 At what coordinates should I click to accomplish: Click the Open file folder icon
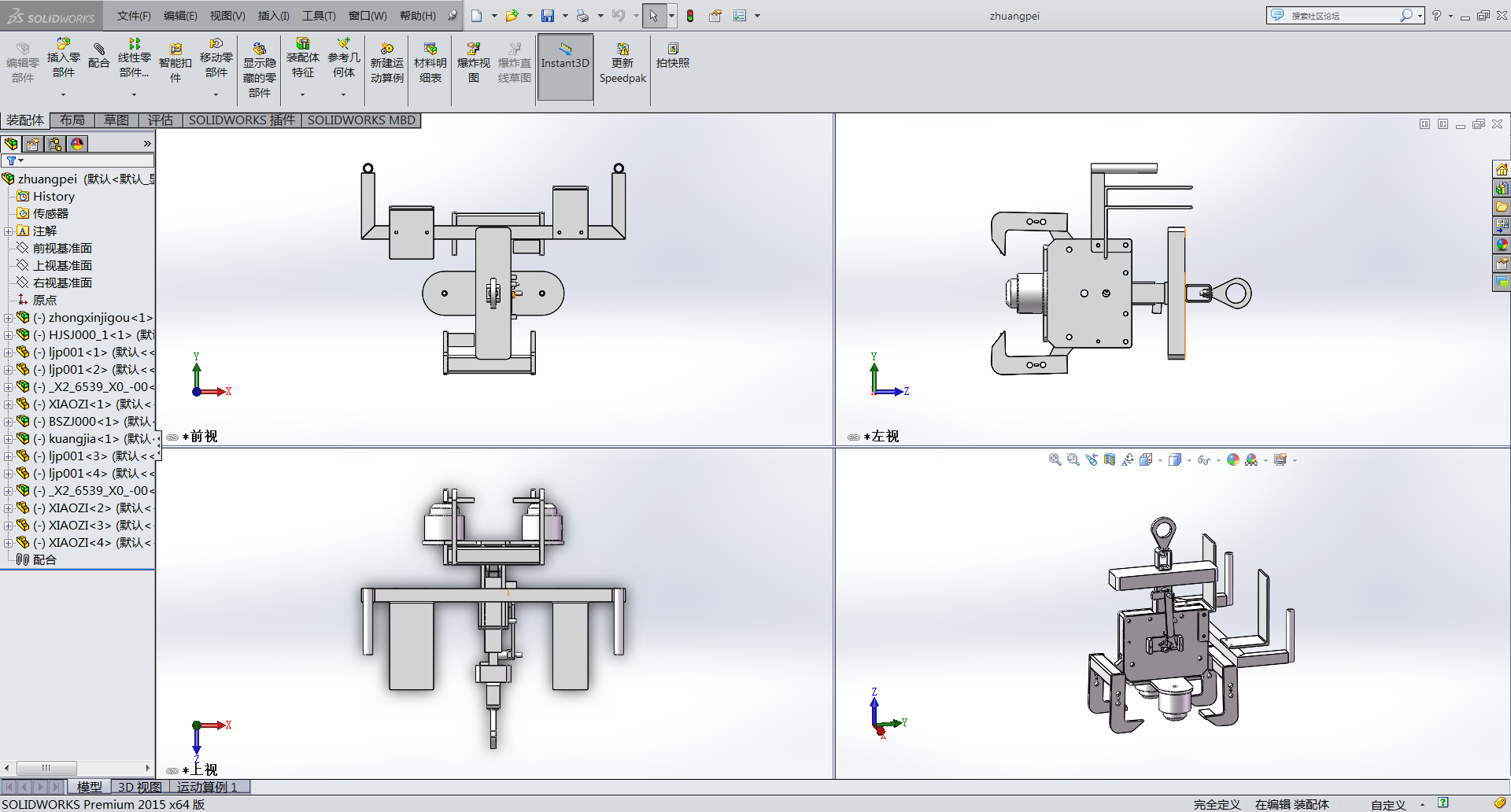[512, 16]
